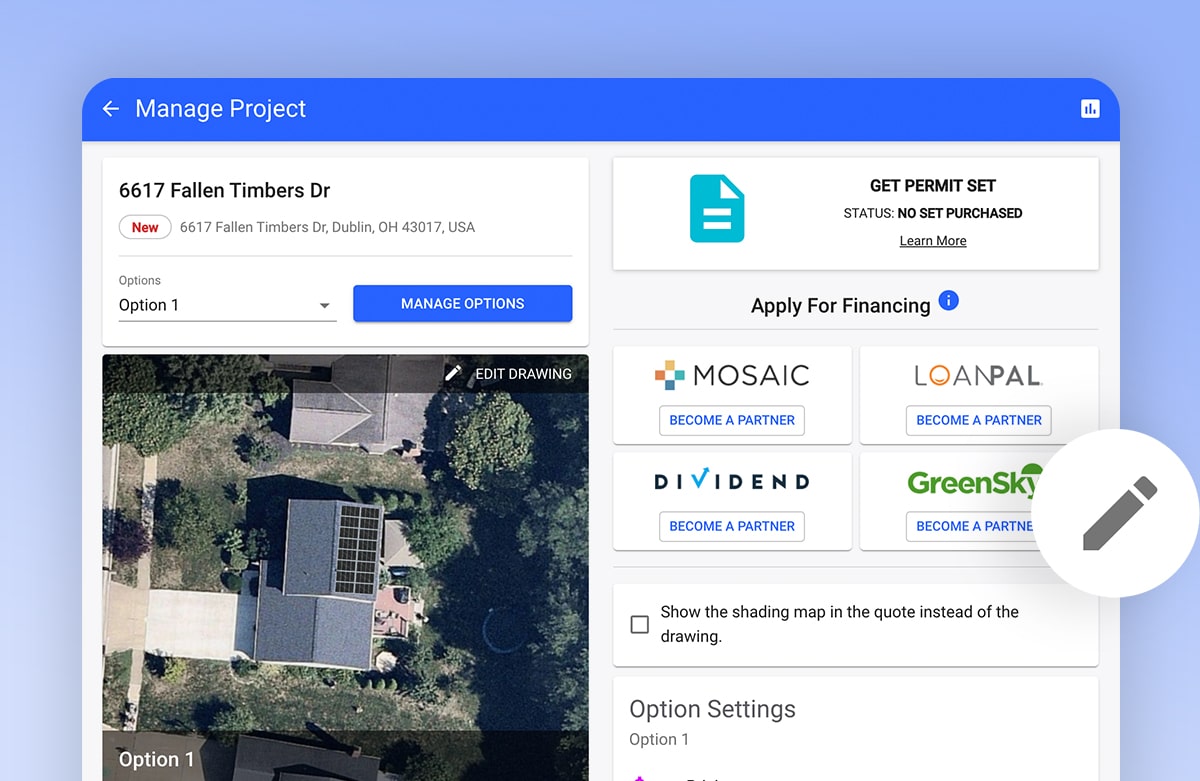
Task: Click the Manage Options button
Action: pyautogui.click(x=463, y=303)
